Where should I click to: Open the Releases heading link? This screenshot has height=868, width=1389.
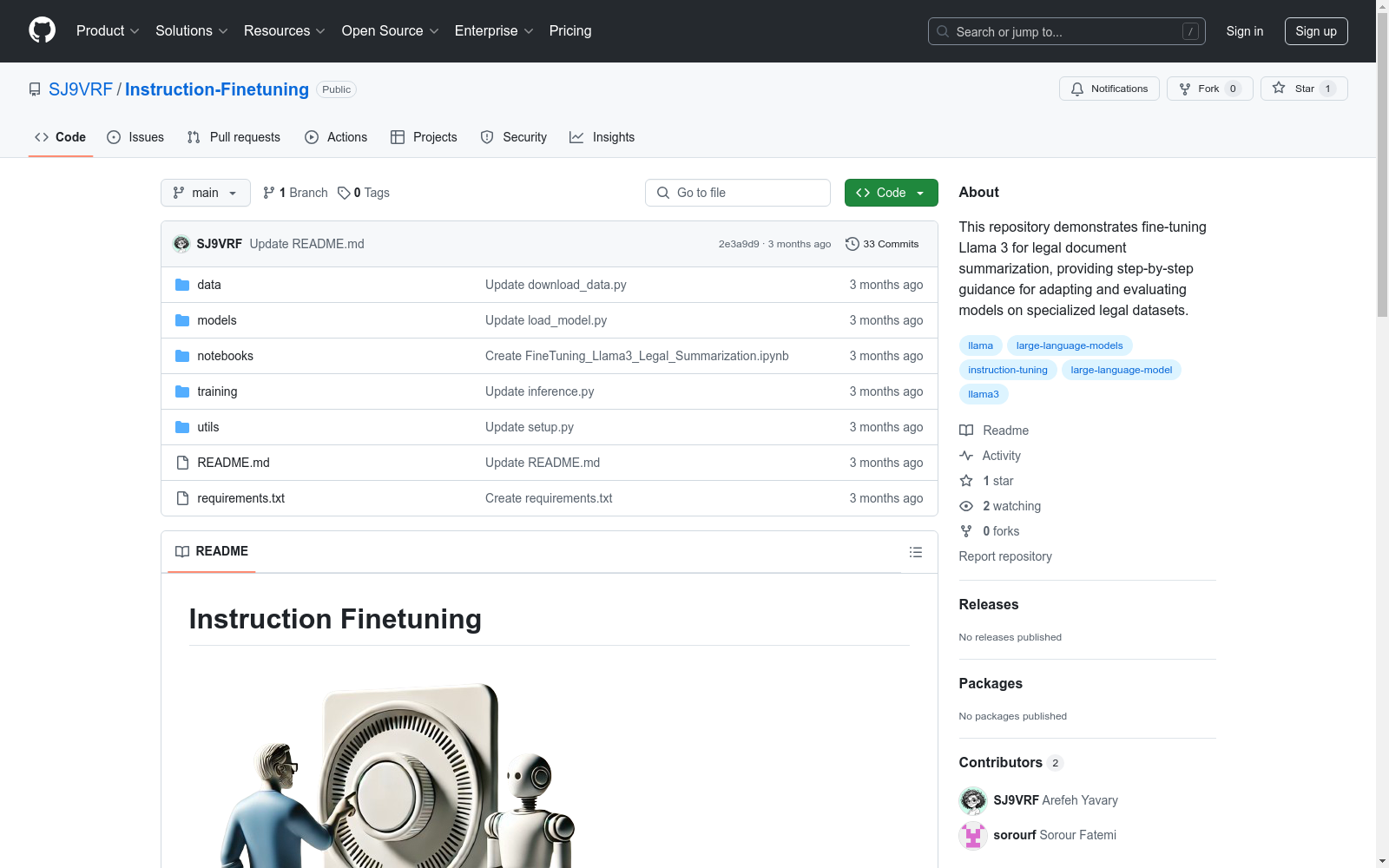point(989,604)
